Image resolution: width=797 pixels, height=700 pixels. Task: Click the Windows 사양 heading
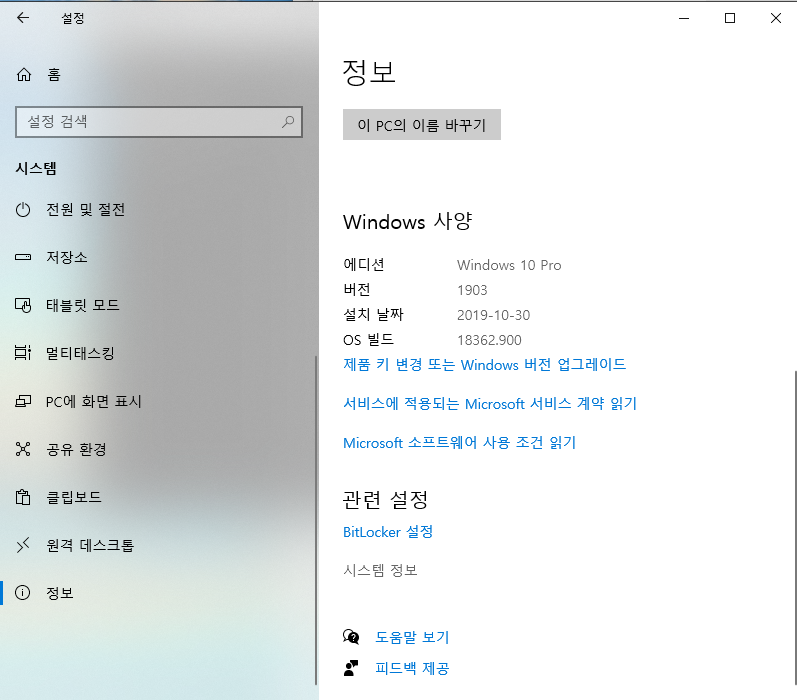(x=408, y=222)
